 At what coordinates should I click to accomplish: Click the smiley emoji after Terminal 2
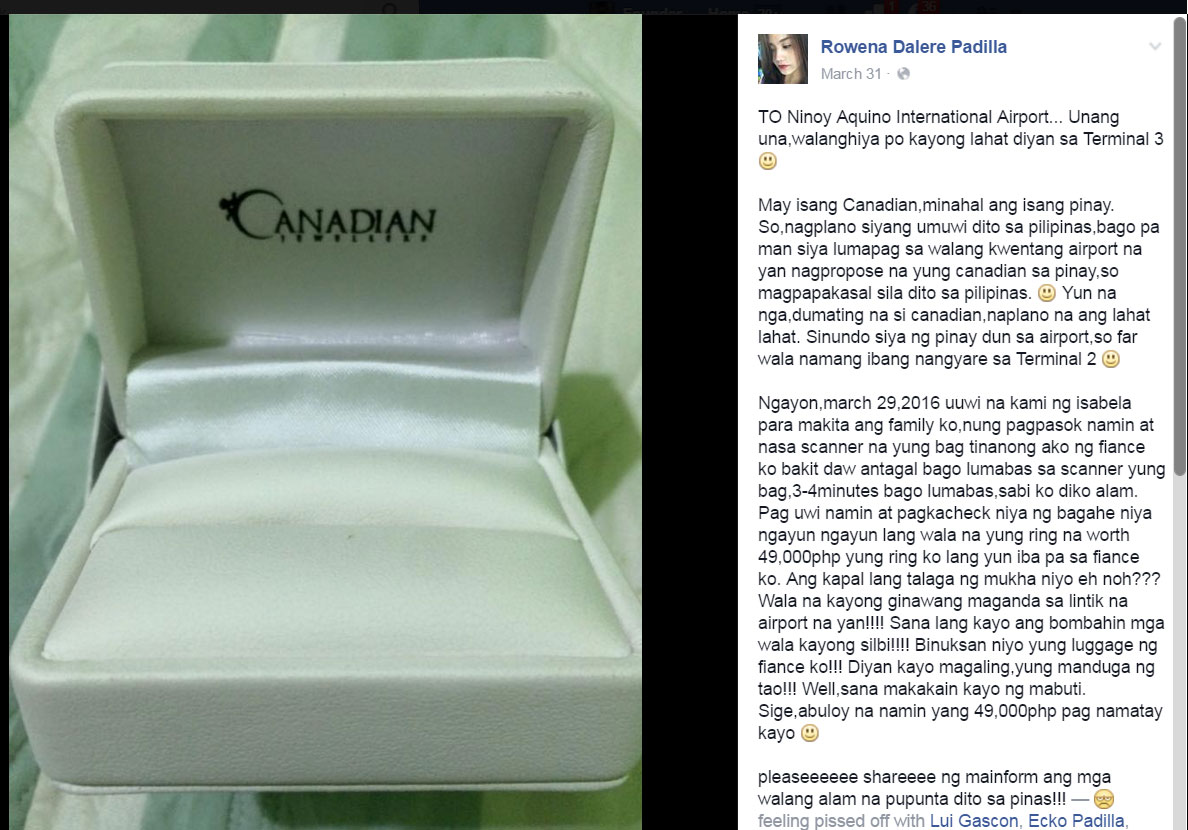1111,359
